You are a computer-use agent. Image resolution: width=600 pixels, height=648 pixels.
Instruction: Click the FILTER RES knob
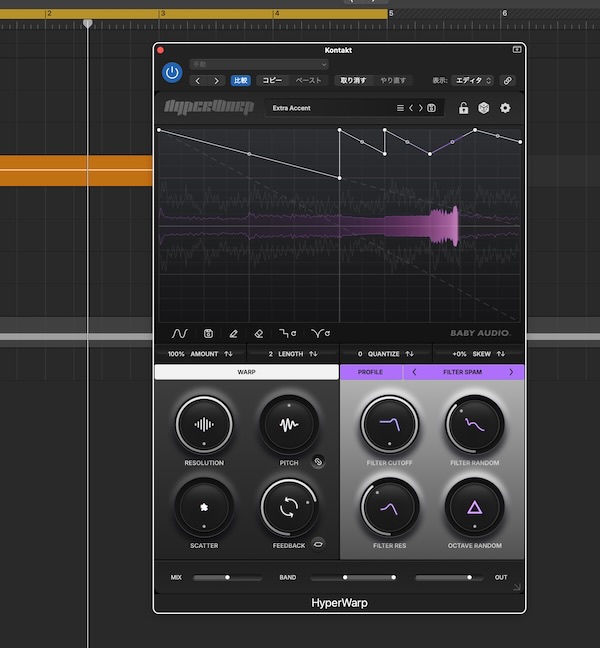[390, 507]
